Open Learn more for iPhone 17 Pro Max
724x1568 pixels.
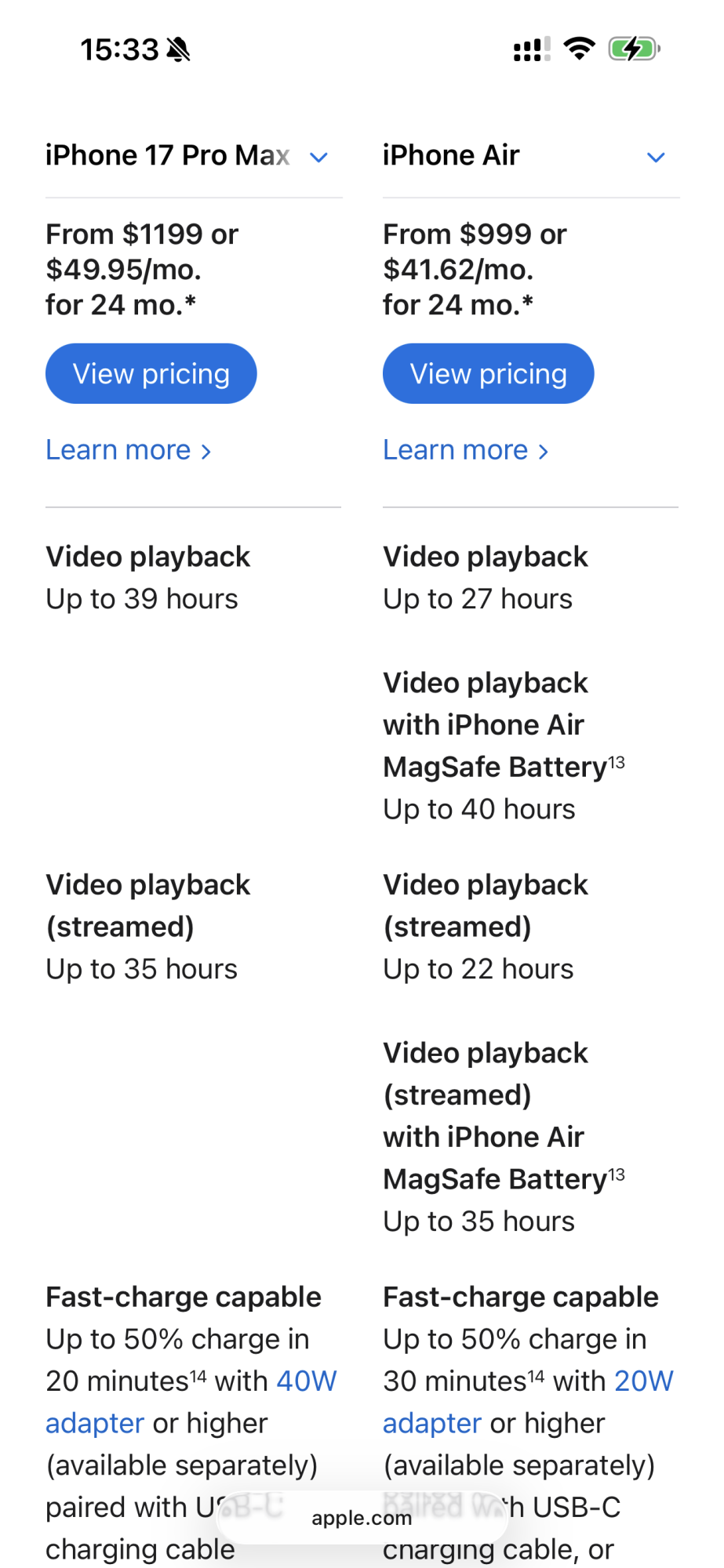(x=128, y=450)
